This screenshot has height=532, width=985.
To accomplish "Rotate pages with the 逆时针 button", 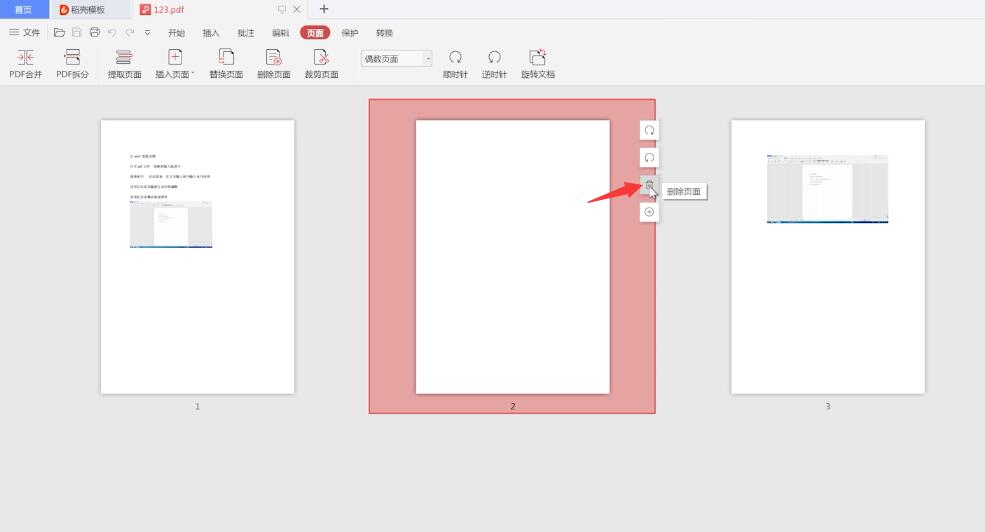I will [x=494, y=63].
